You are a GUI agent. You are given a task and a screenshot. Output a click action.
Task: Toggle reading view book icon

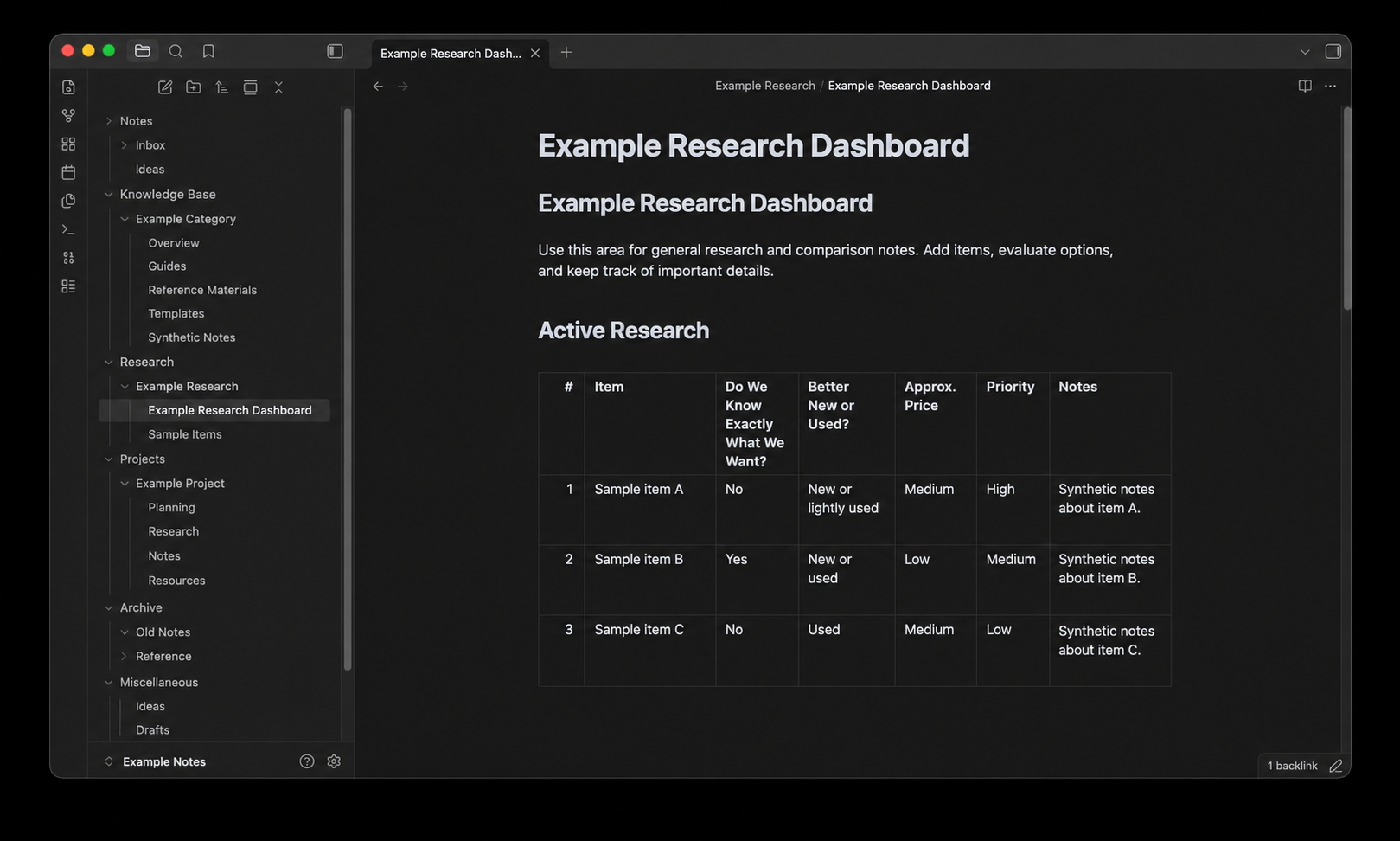click(x=1305, y=86)
